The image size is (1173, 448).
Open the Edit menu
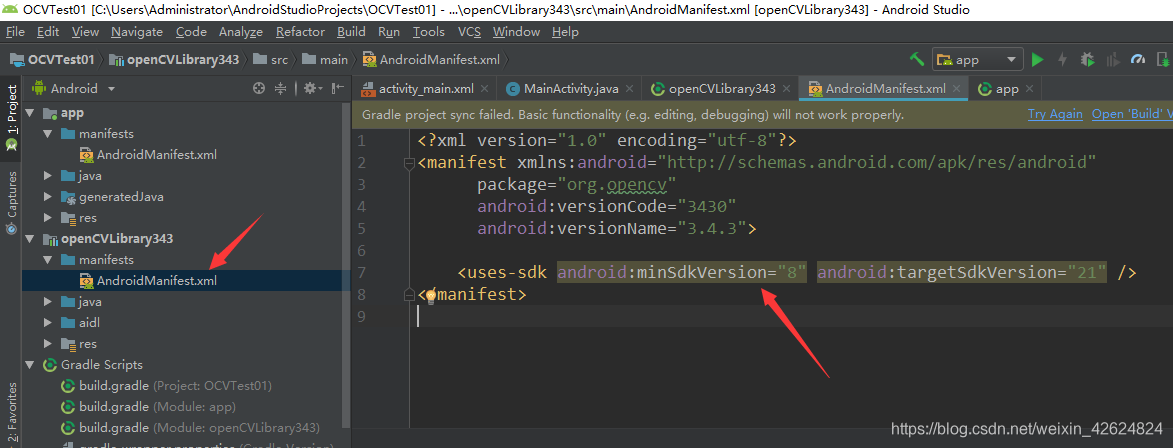pos(48,31)
